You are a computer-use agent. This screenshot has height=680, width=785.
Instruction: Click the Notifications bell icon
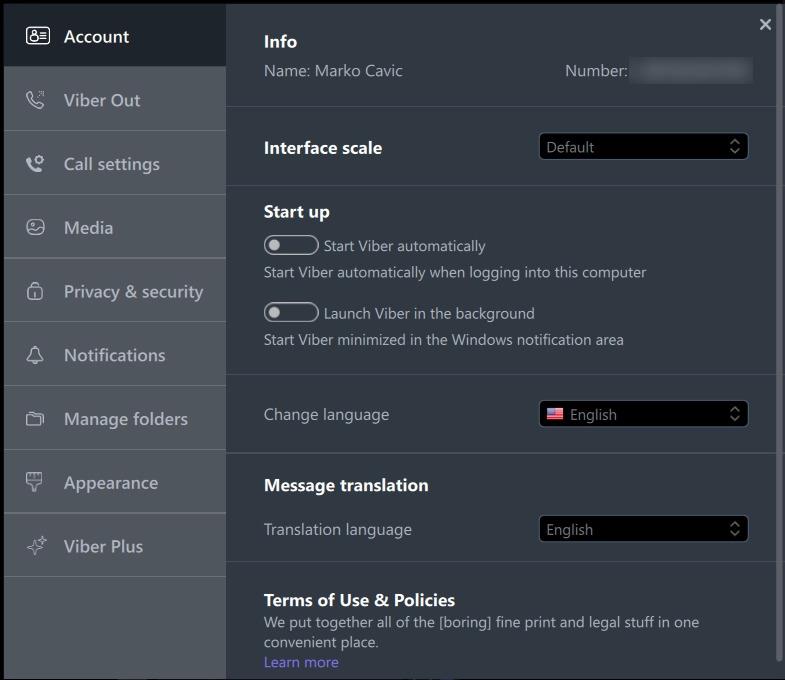click(36, 355)
